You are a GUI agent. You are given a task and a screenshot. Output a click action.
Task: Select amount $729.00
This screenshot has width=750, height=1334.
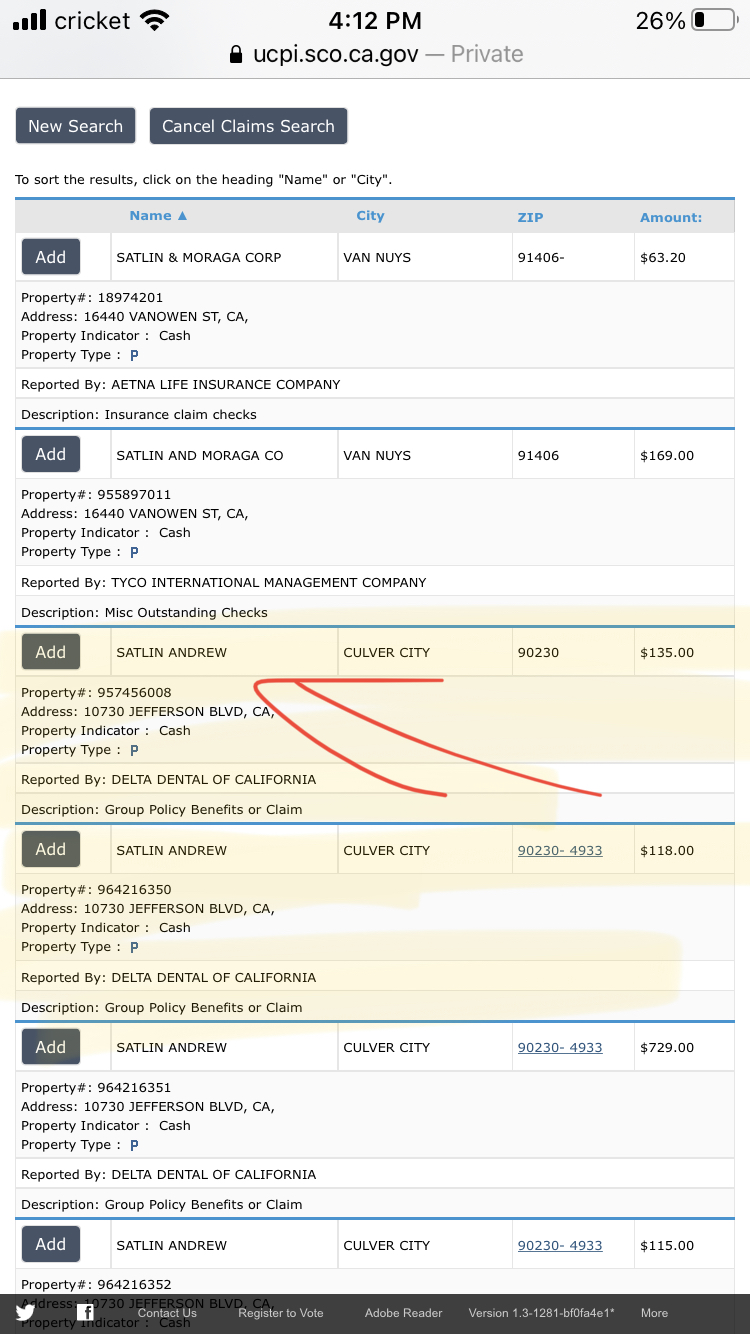tap(667, 1047)
